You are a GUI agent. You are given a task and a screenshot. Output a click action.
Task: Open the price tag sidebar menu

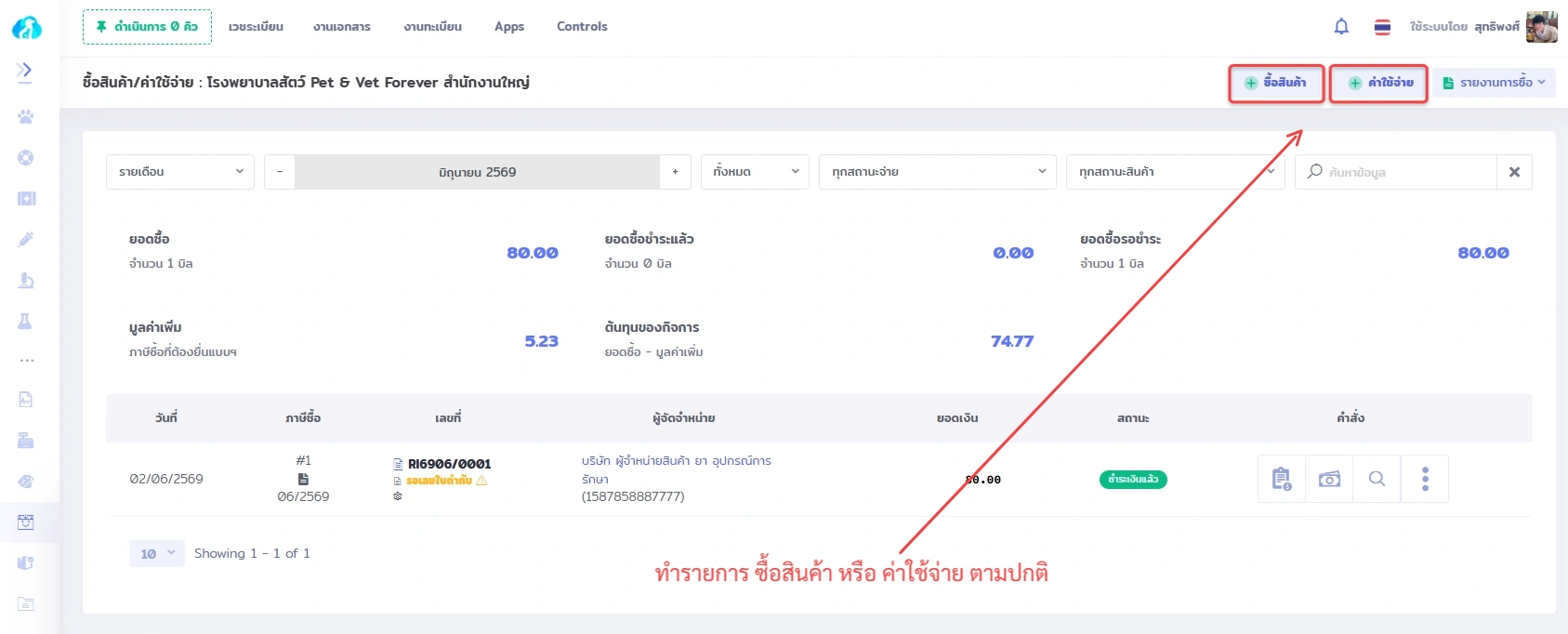coord(26,482)
